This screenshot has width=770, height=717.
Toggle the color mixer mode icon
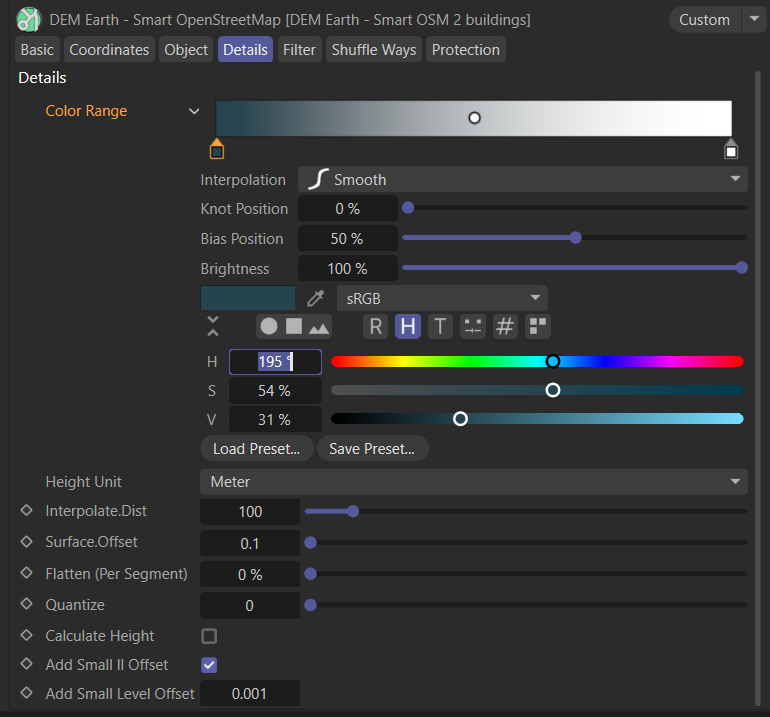click(472, 327)
